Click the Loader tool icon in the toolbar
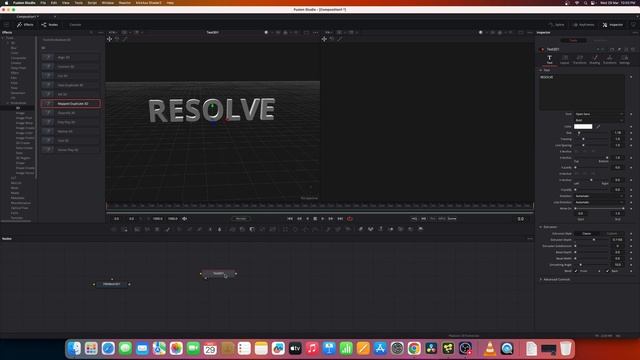Image resolution: width=640 pixels, height=360 pixels. [113, 229]
